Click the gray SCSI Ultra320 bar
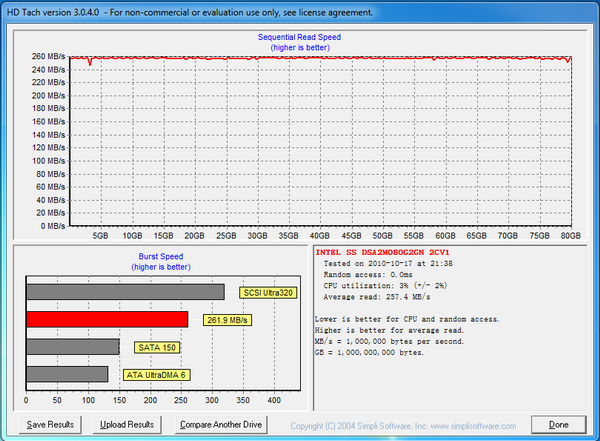This screenshot has height=441, width=600. tap(124, 292)
